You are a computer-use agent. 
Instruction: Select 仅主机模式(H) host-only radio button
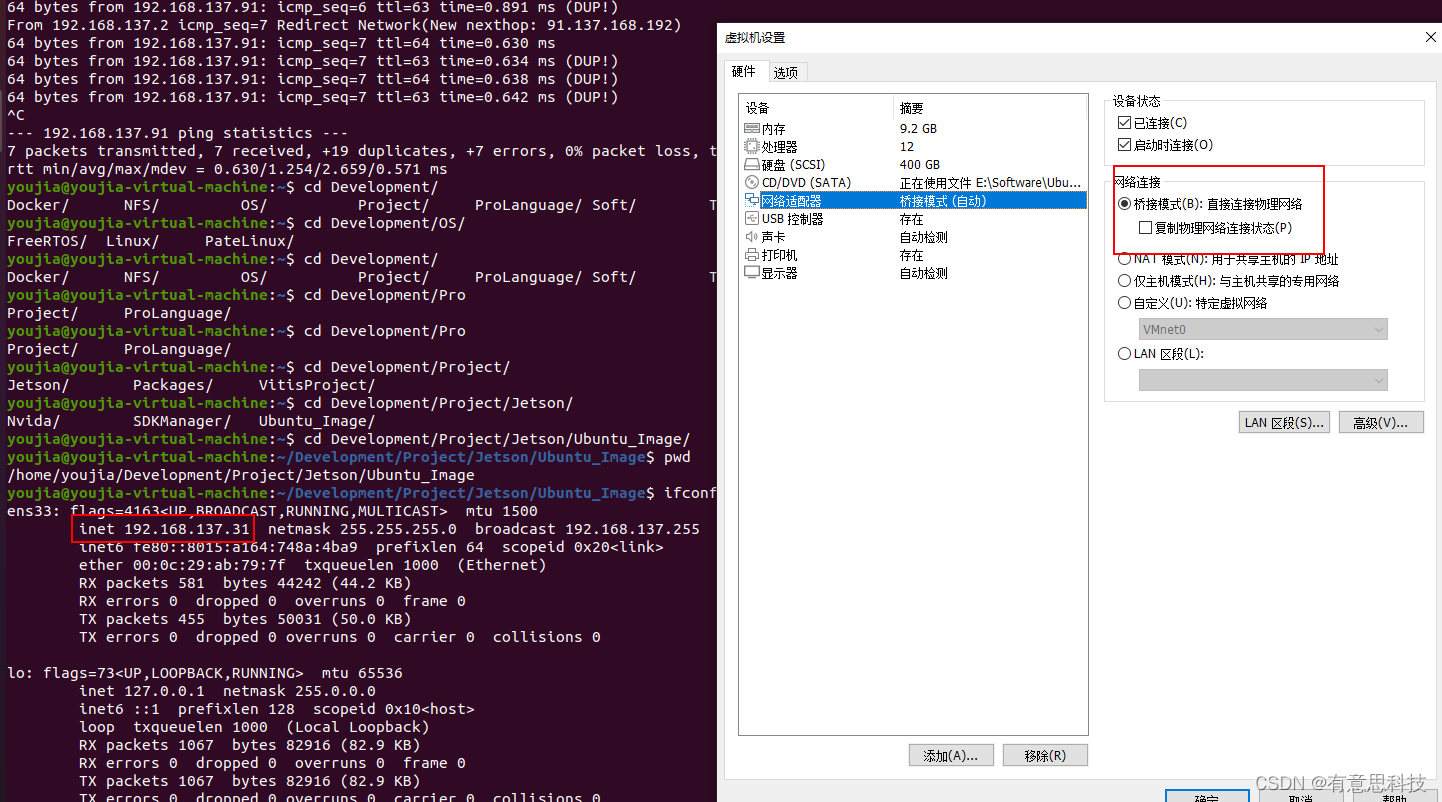[x=1125, y=281]
